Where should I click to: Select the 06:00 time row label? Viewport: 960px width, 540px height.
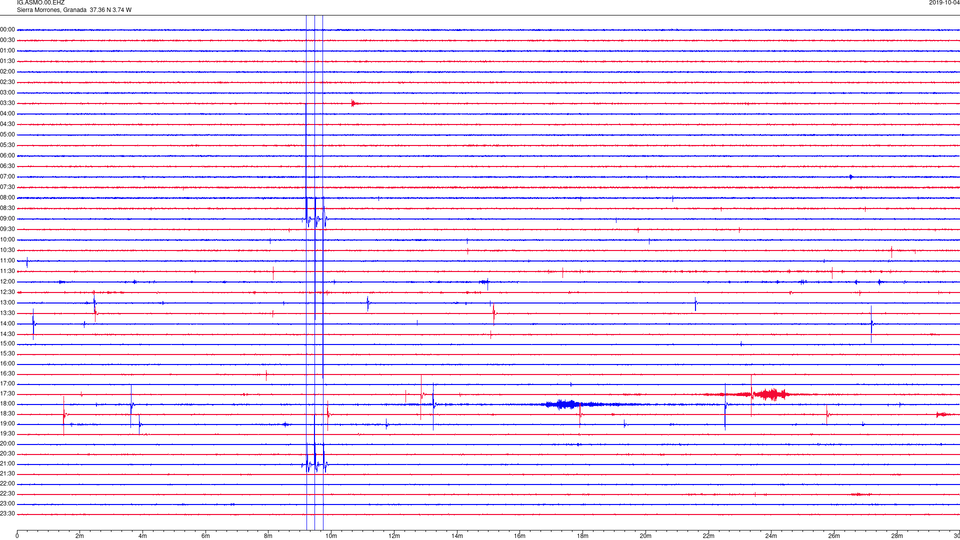point(7,156)
